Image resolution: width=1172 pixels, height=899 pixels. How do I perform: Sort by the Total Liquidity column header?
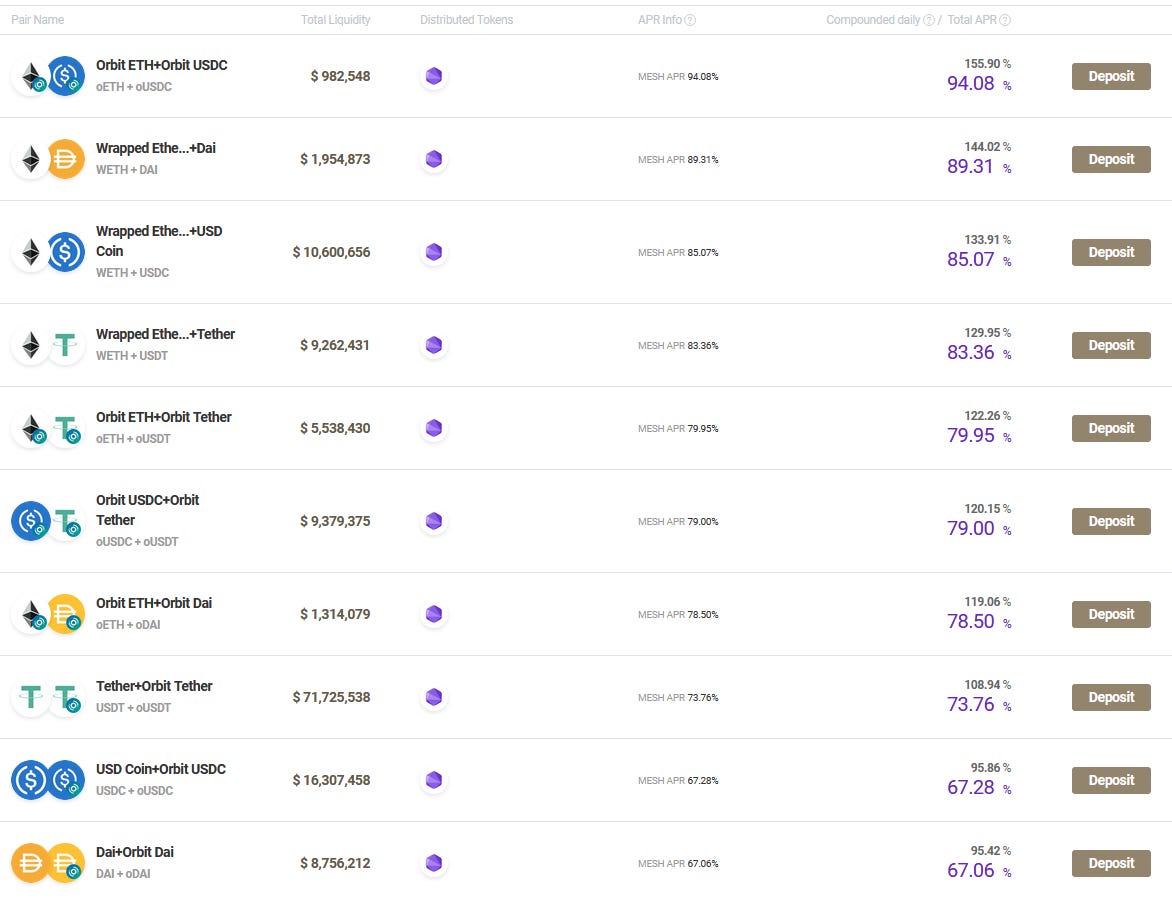[336, 20]
